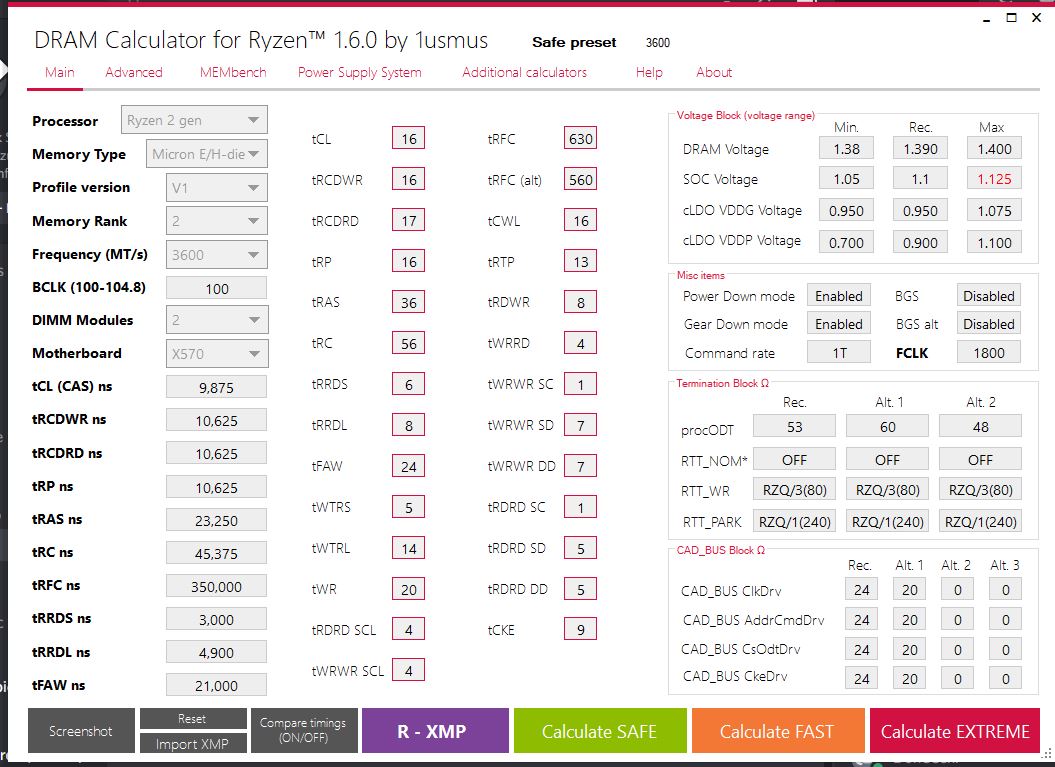Open the Power Supply System tab
Image resolution: width=1055 pixels, height=767 pixels.
pyautogui.click(x=359, y=73)
